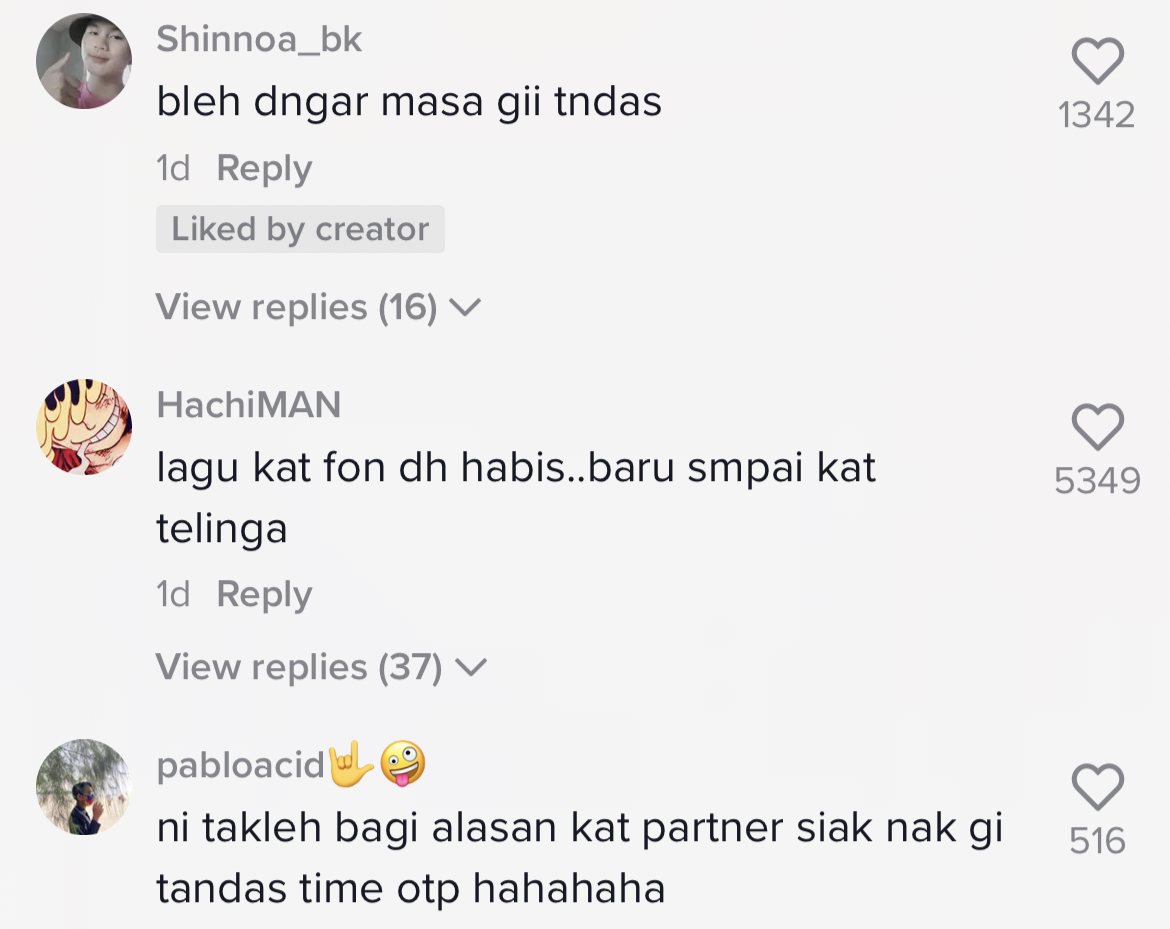
Task: Click the 5349 likes count
Action: (x=1097, y=481)
